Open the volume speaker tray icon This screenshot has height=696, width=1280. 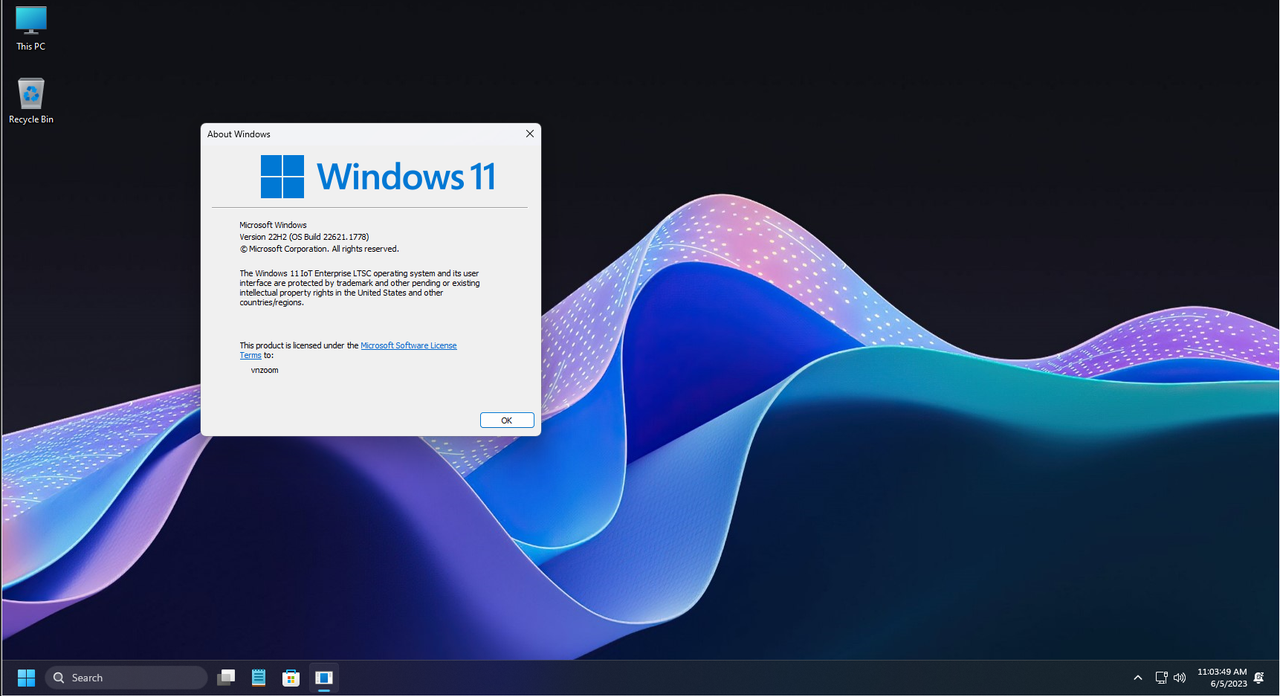click(1179, 677)
